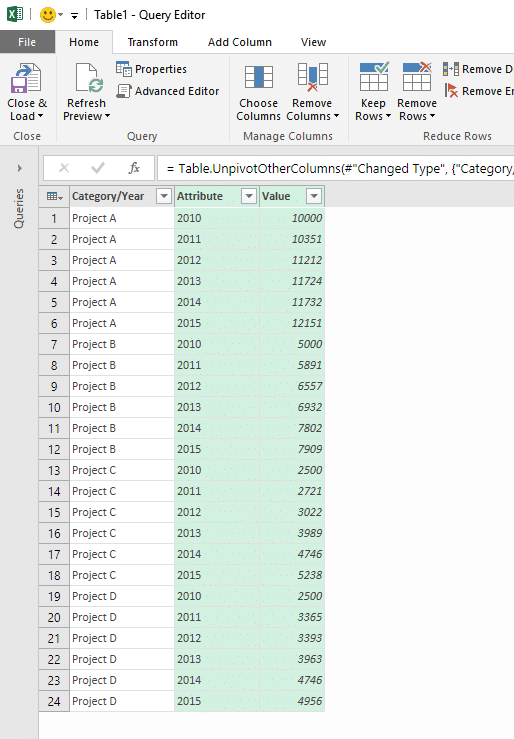Open the Advanced Editor

168,91
